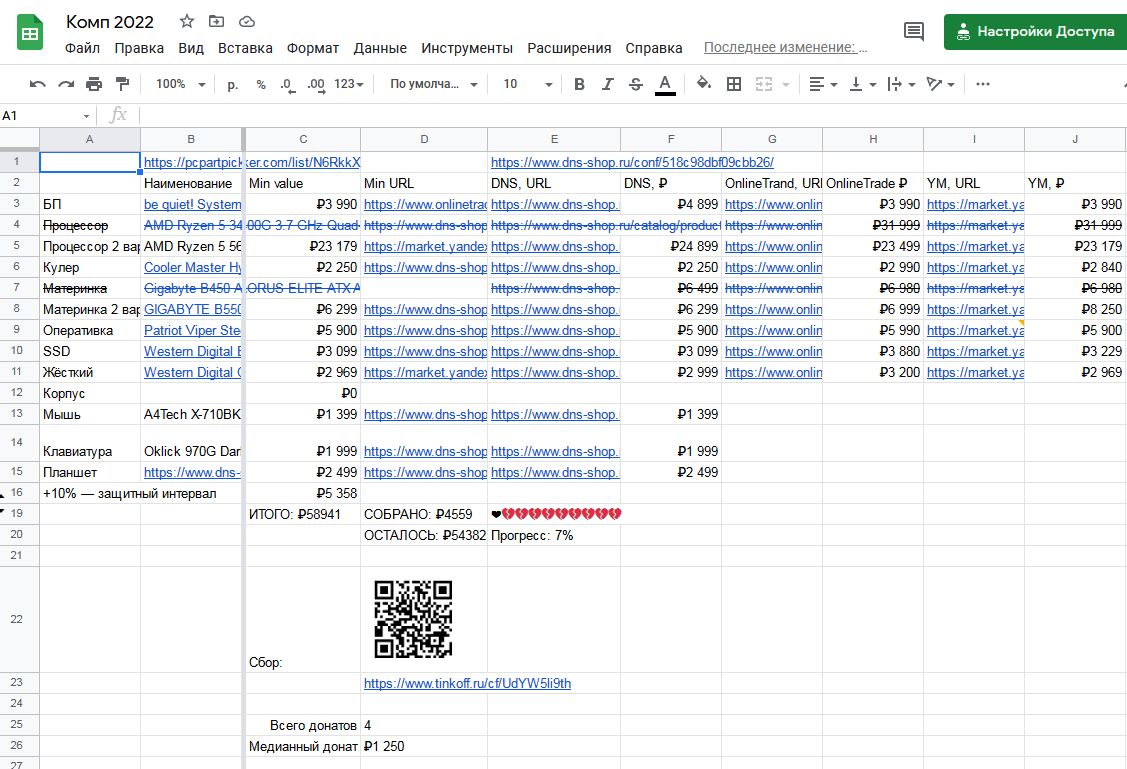Open be quiet! System link
The height and width of the screenshot is (769, 1127).
point(193,205)
